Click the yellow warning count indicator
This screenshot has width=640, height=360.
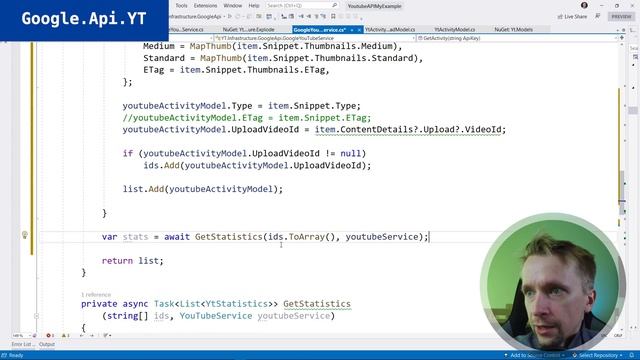click(x=65, y=336)
